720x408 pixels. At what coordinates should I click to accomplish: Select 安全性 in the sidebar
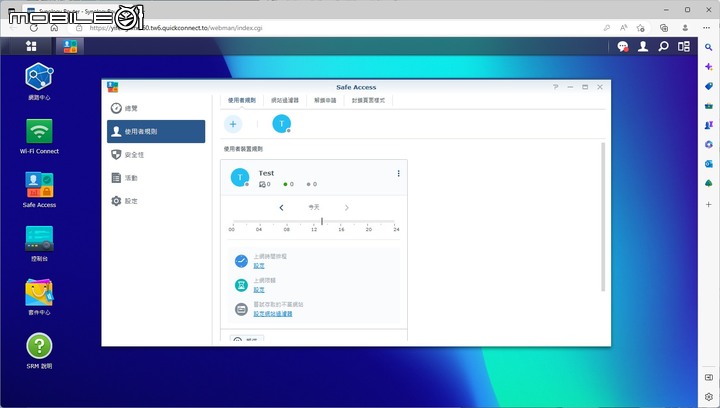(156, 155)
